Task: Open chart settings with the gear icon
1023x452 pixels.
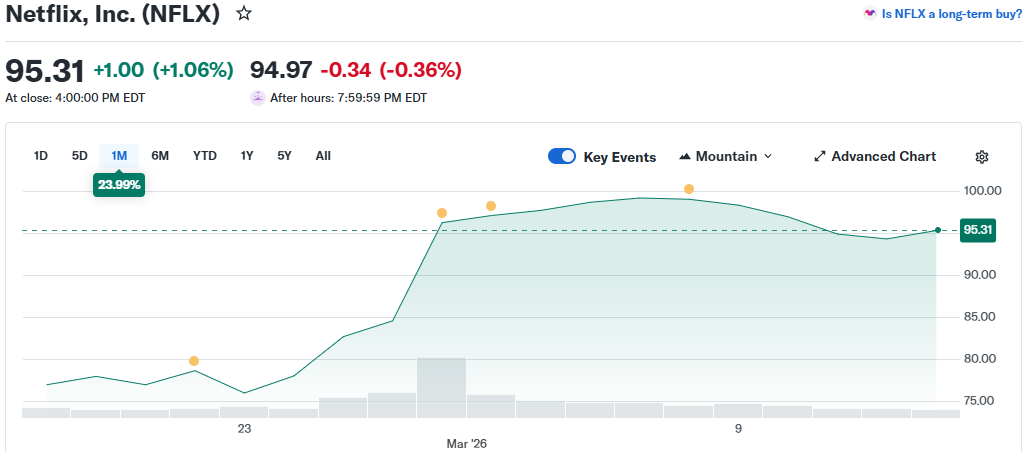Action: 981,157
